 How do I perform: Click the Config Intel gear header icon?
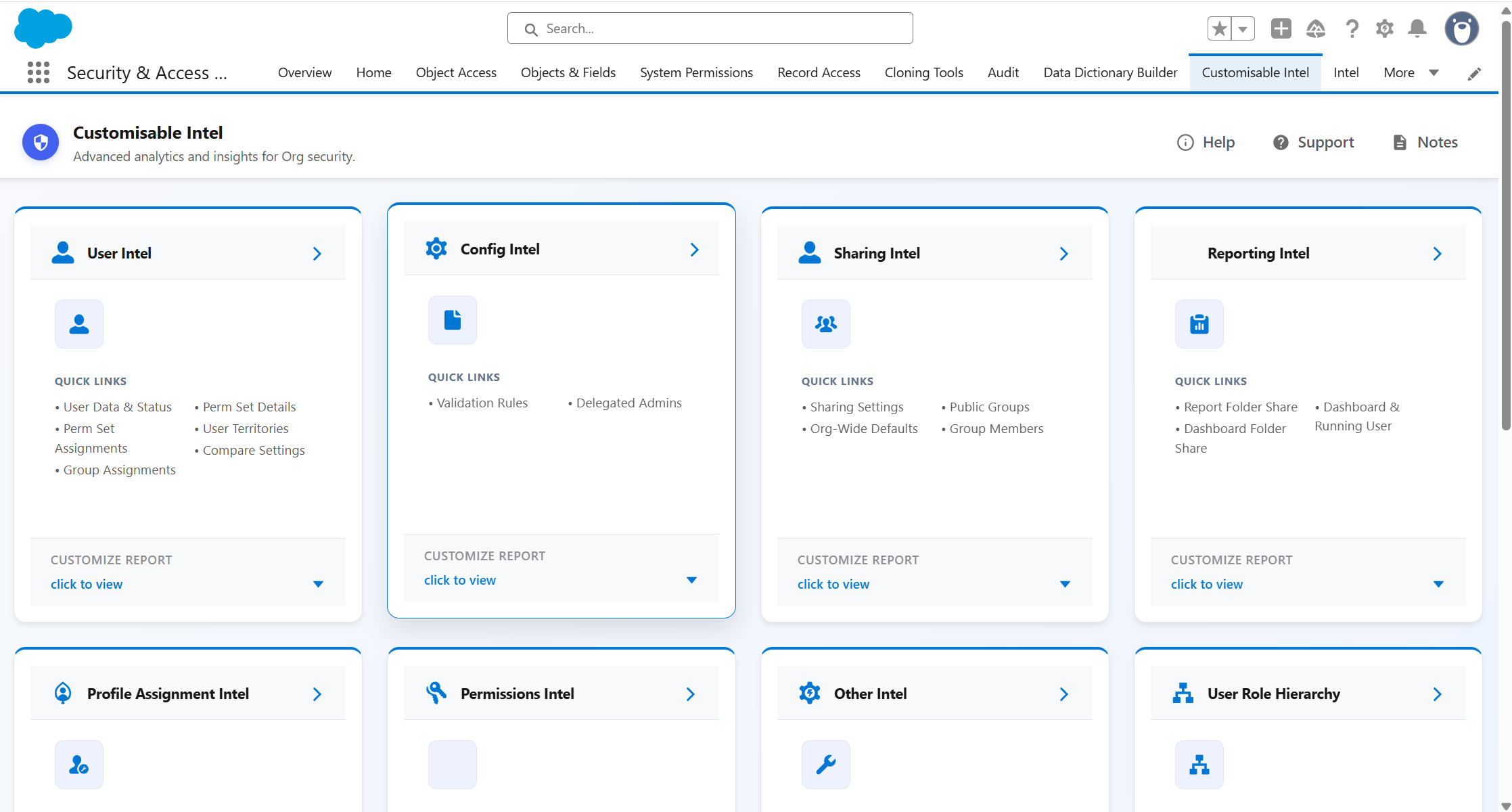click(x=436, y=249)
